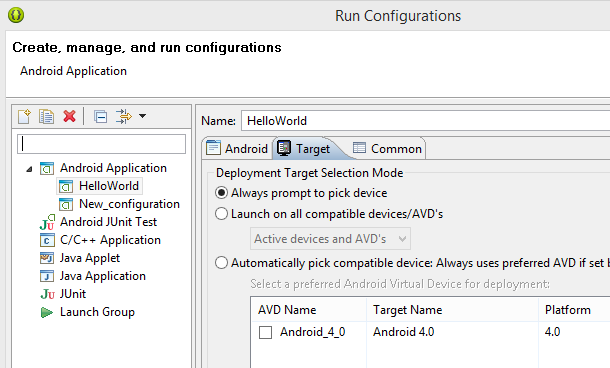This screenshot has height=368, width=610.
Task: Click the Android JUnit Test icon
Action: coord(47,222)
